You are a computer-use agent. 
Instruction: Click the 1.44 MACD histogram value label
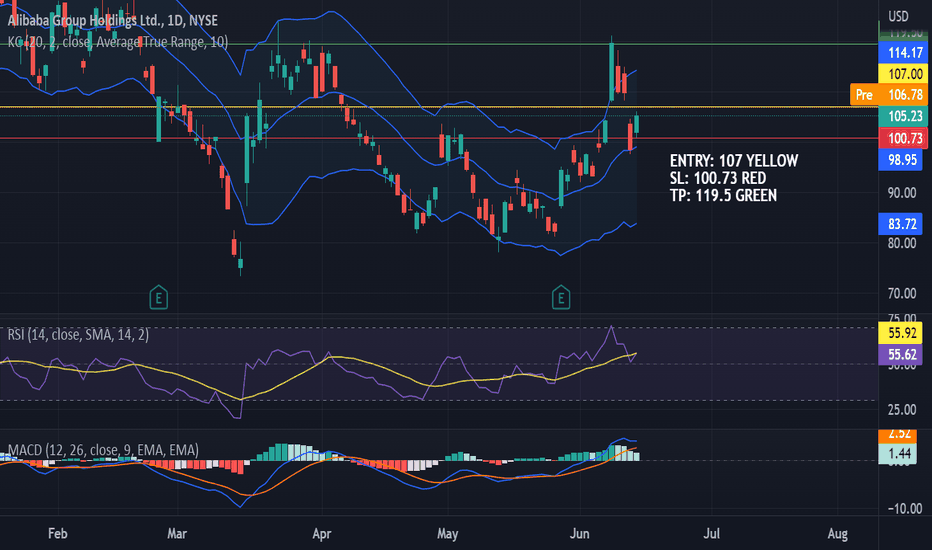[898, 454]
